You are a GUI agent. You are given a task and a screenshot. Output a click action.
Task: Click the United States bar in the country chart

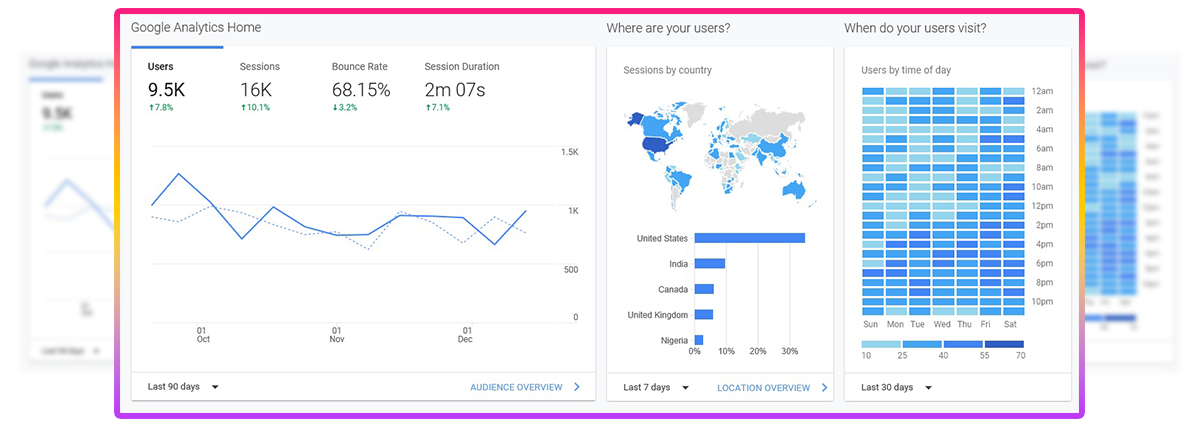(x=749, y=238)
